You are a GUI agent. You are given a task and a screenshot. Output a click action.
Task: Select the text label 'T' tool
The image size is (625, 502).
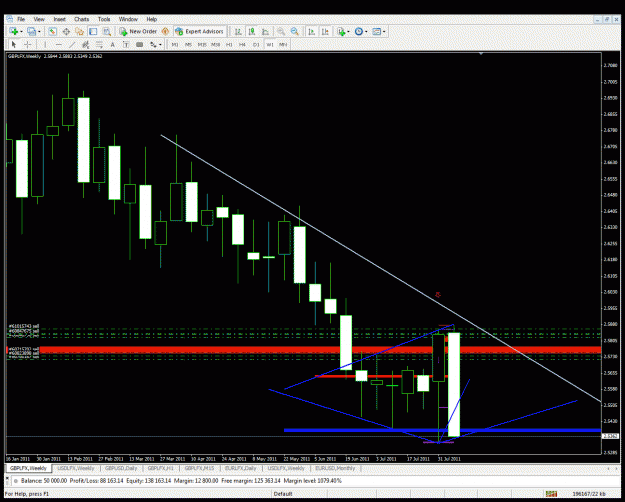(x=126, y=45)
